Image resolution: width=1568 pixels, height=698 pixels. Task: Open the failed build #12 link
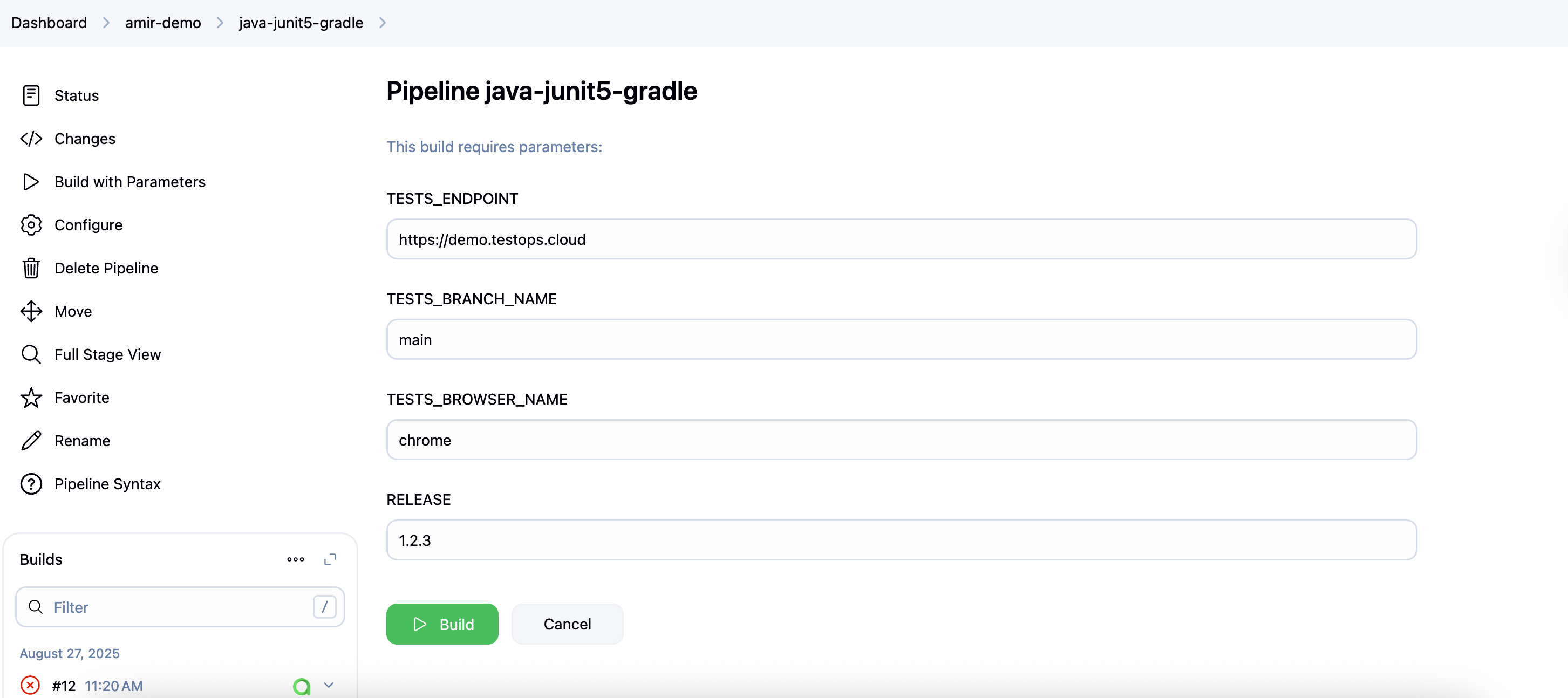(63, 686)
